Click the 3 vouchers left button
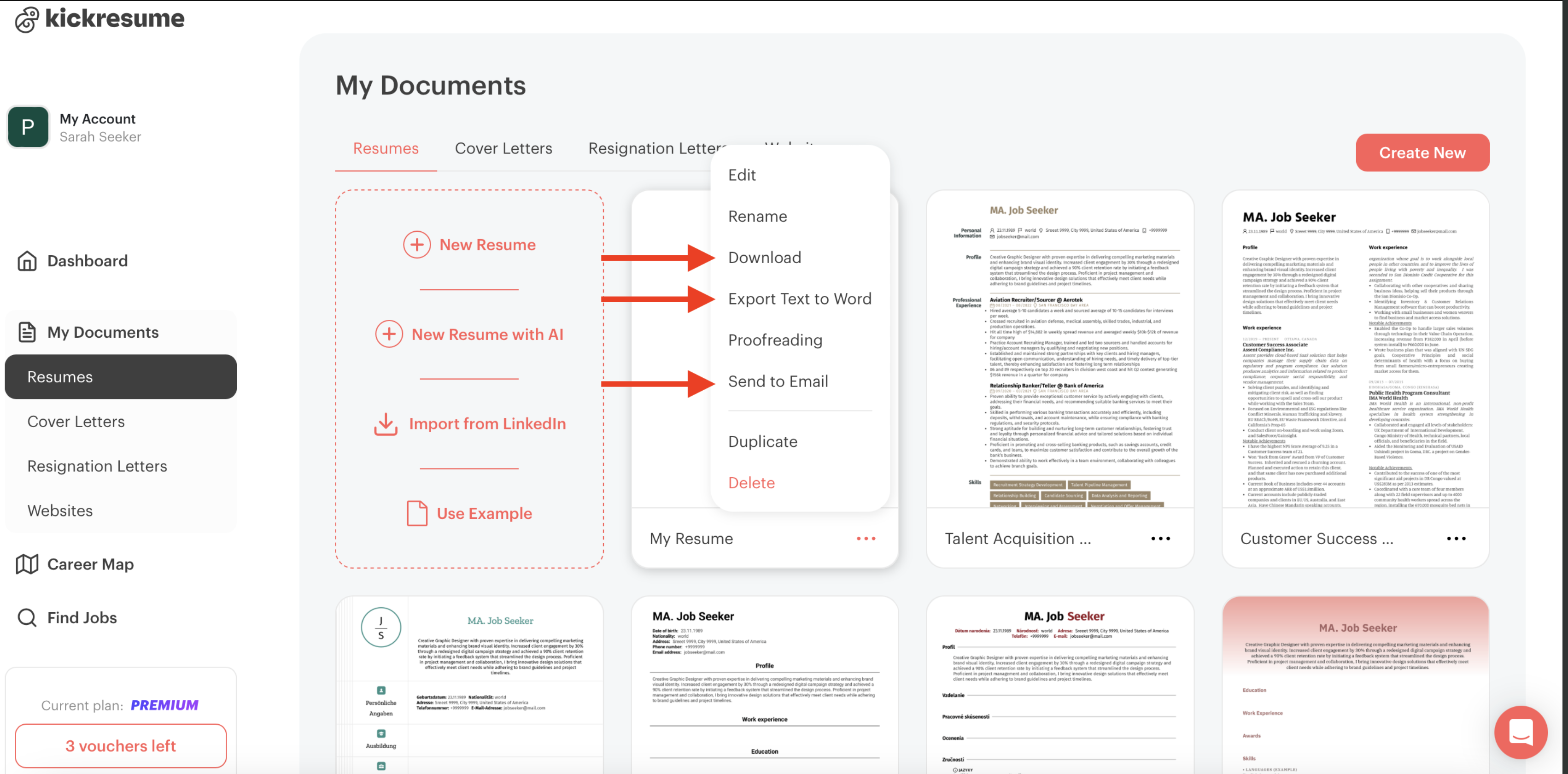The width and height of the screenshot is (1568, 774). pos(121,746)
